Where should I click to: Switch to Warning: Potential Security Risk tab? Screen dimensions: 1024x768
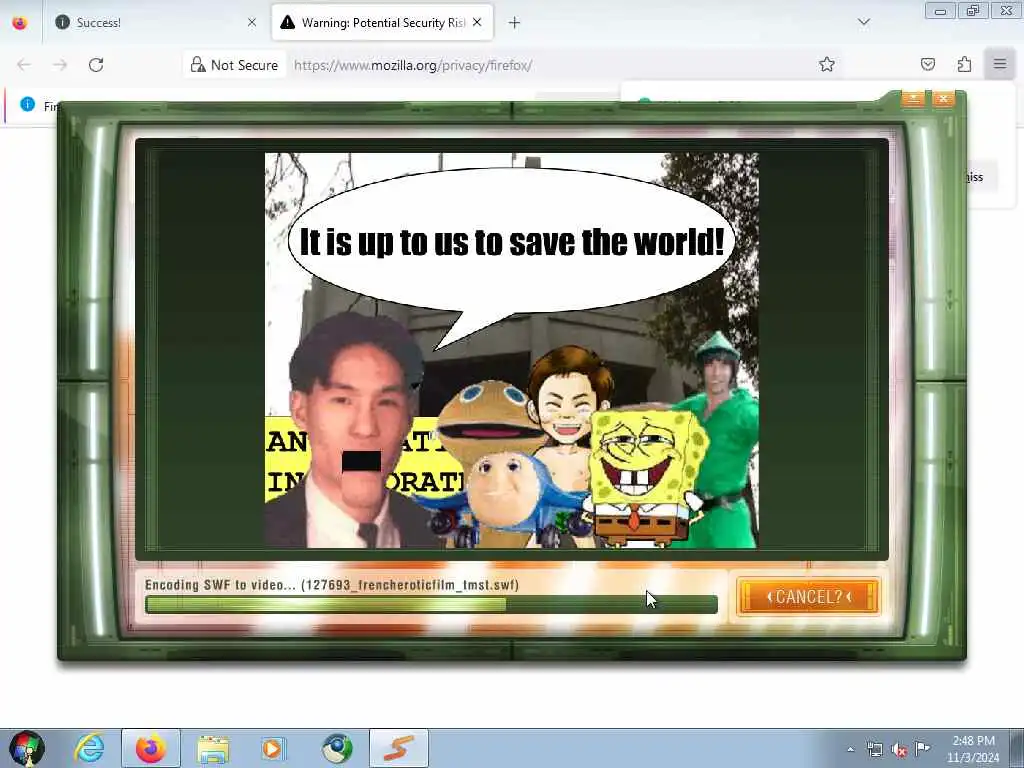[x=382, y=23]
